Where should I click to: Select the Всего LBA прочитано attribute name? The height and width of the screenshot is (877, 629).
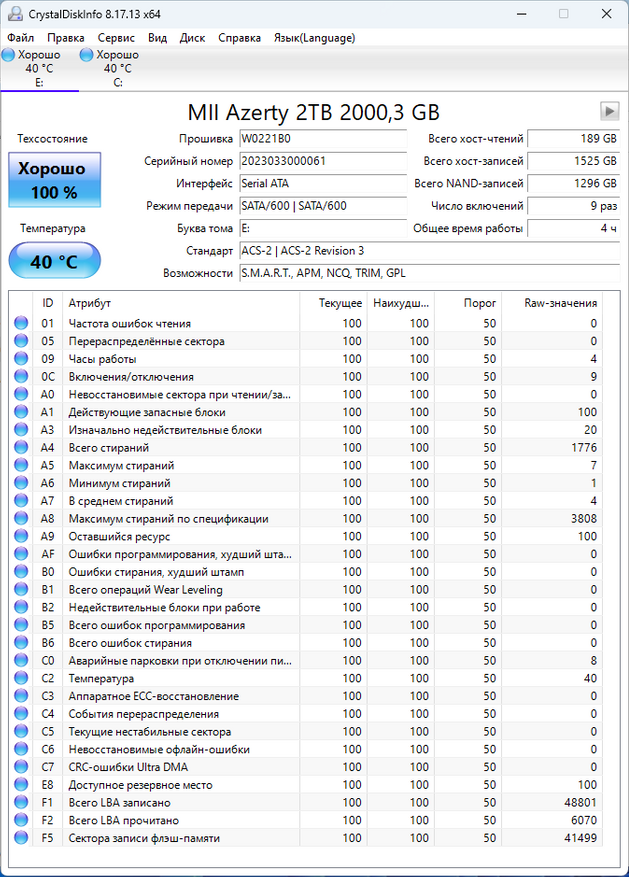(x=124, y=821)
